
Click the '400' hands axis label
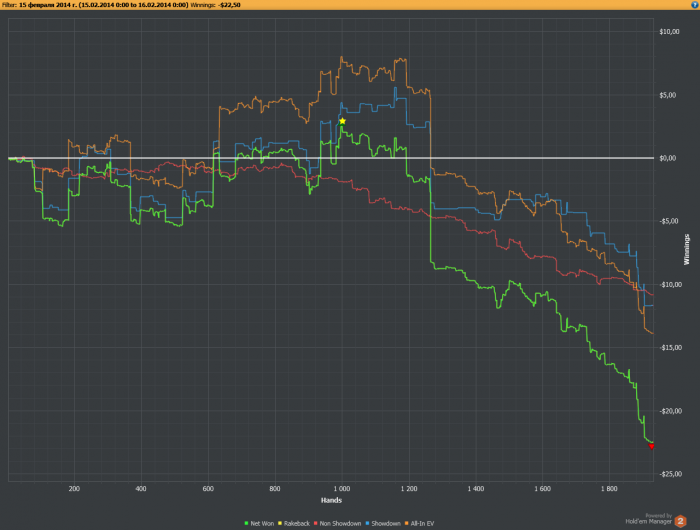pyautogui.click(x=141, y=489)
